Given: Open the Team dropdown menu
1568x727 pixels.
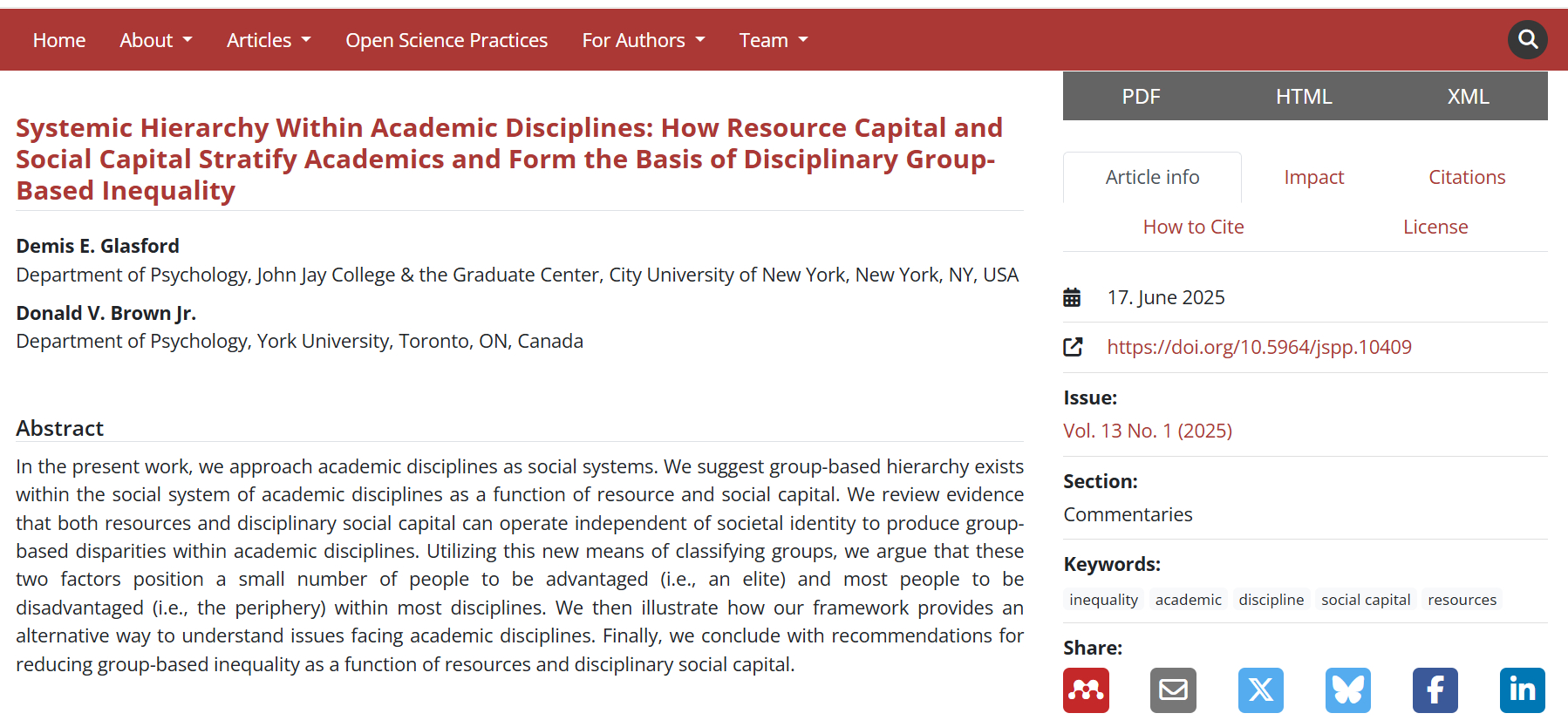Looking at the screenshot, I should [x=774, y=40].
